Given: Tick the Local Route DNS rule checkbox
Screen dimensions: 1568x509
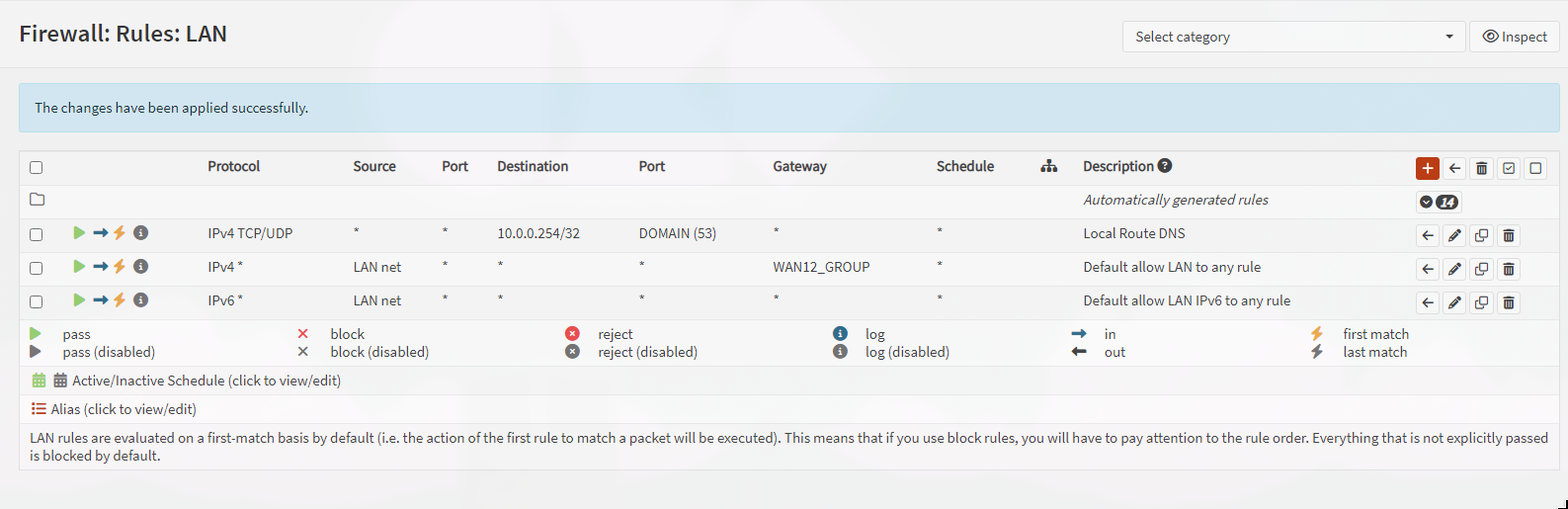Looking at the screenshot, I should (x=37, y=235).
